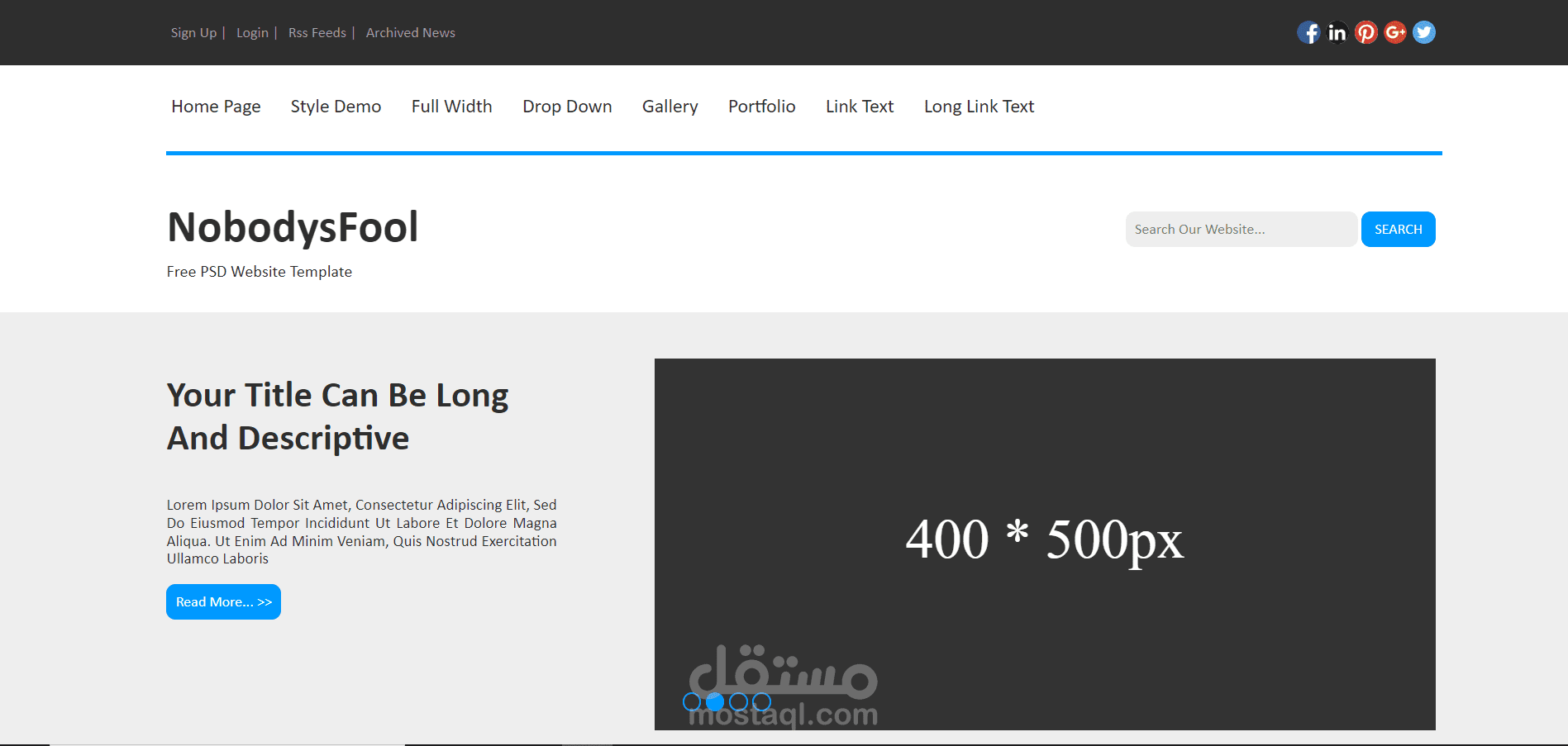This screenshot has height=746, width=1568.
Task: Open the Twitter social icon
Action: tap(1423, 32)
